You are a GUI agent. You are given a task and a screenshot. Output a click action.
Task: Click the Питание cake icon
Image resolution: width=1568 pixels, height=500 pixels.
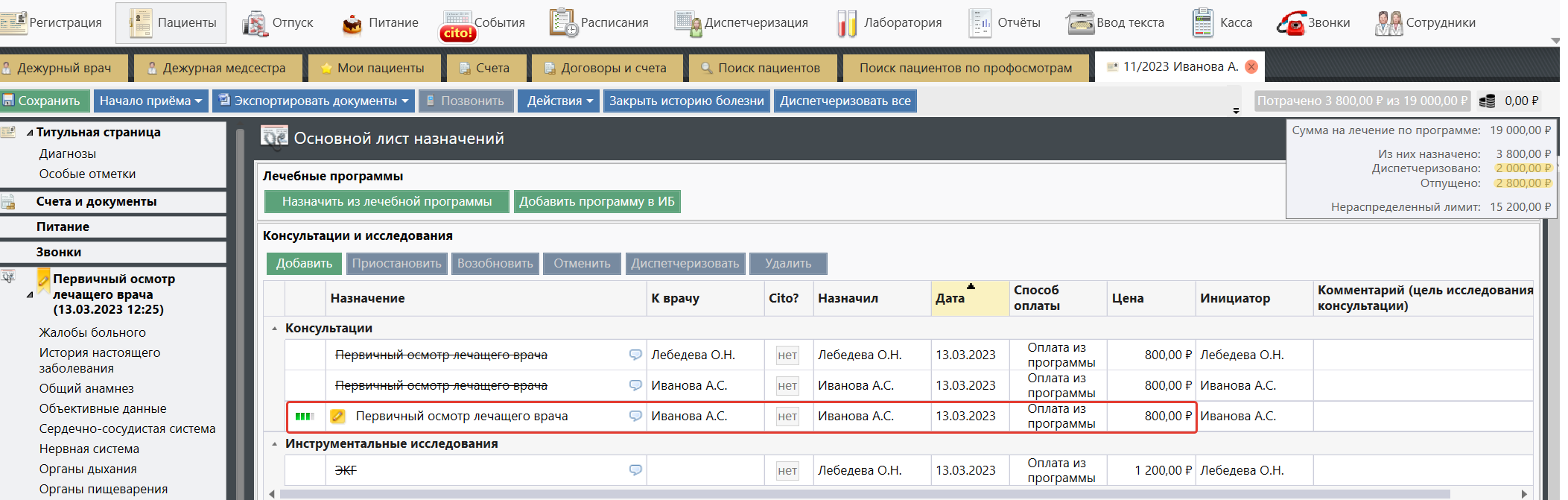click(352, 24)
